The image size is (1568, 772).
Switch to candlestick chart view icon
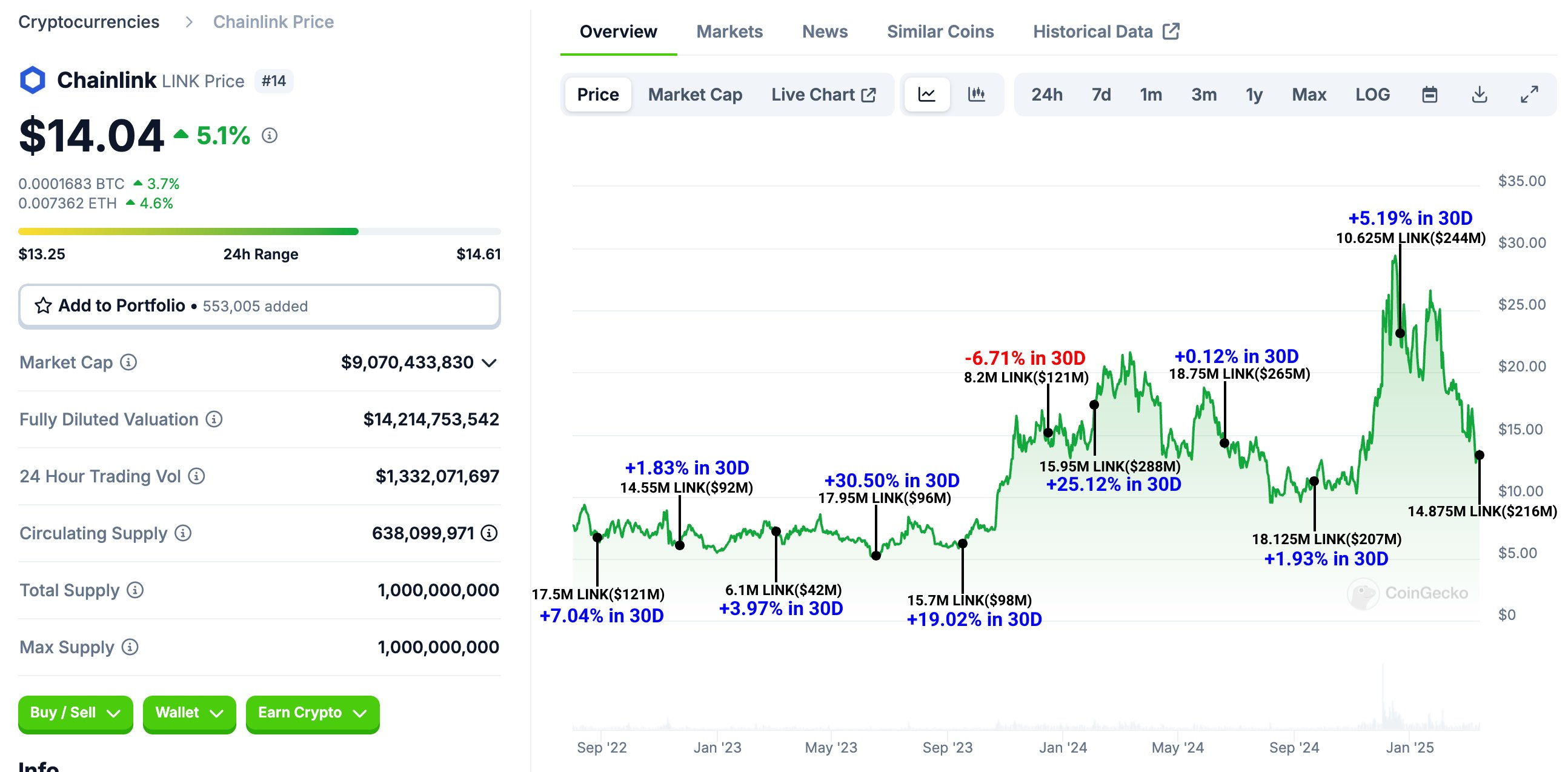coord(975,95)
